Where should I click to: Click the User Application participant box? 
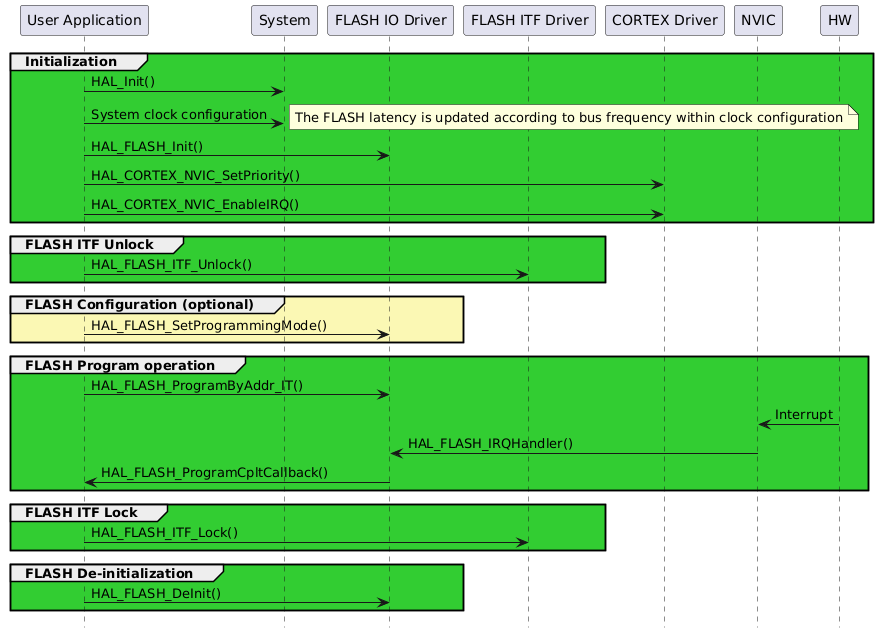point(85,20)
